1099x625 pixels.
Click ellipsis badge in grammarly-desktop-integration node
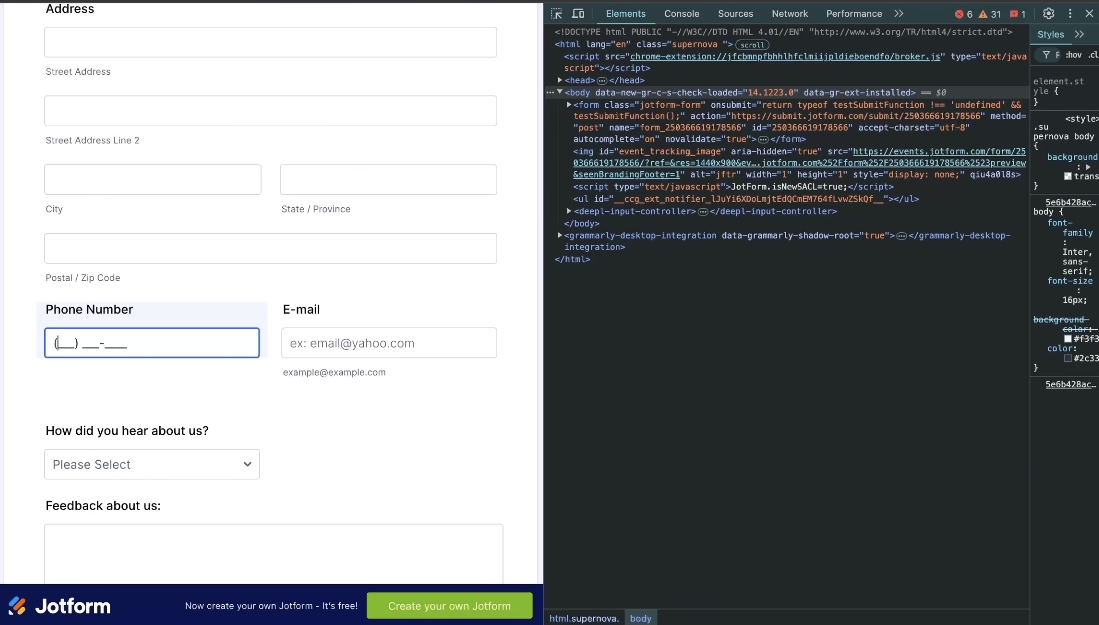tap(901, 236)
